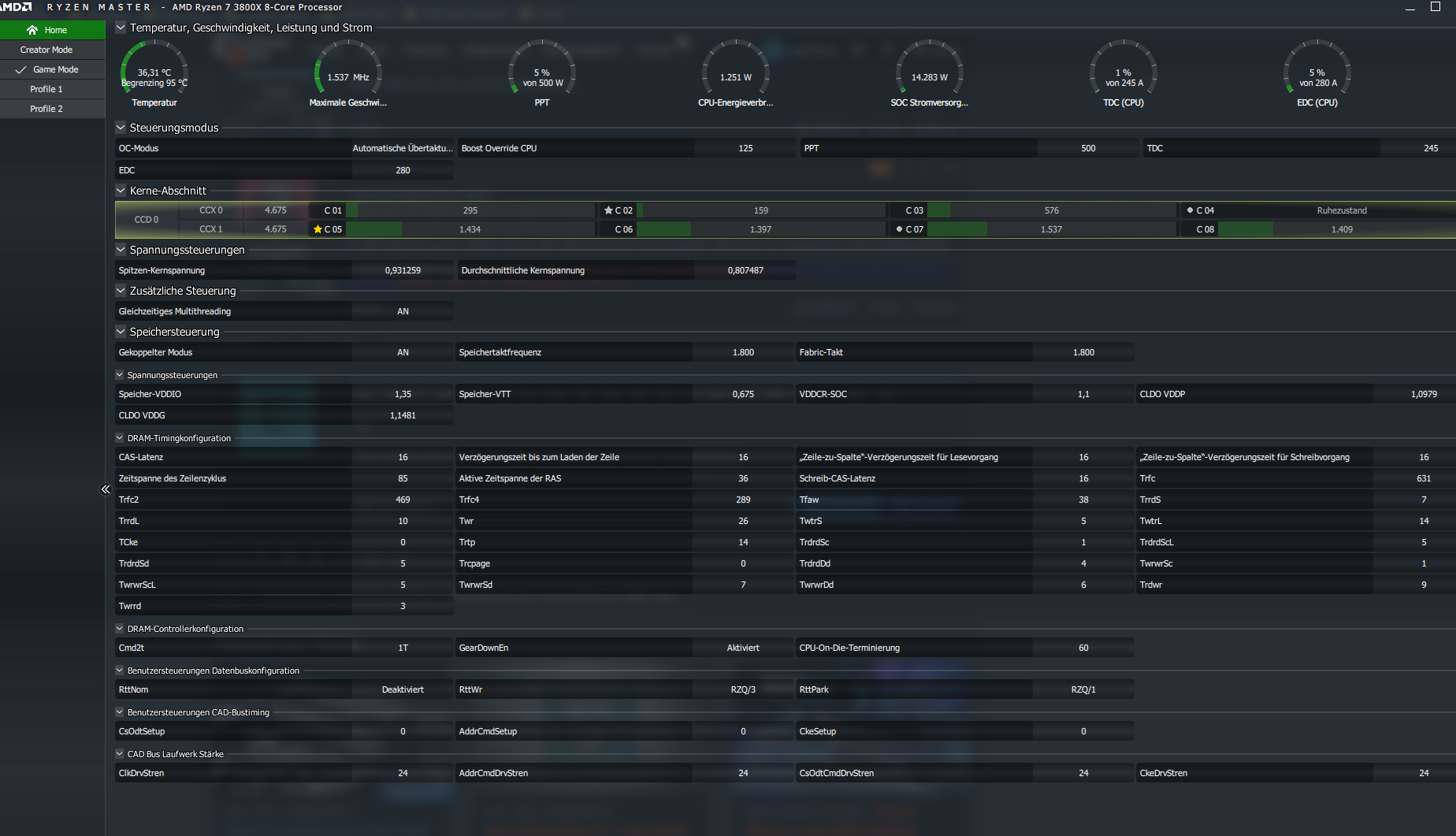Click the checkmark icon beside Game Mode
Viewport: 1456px width, 836px height.
tap(20, 69)
